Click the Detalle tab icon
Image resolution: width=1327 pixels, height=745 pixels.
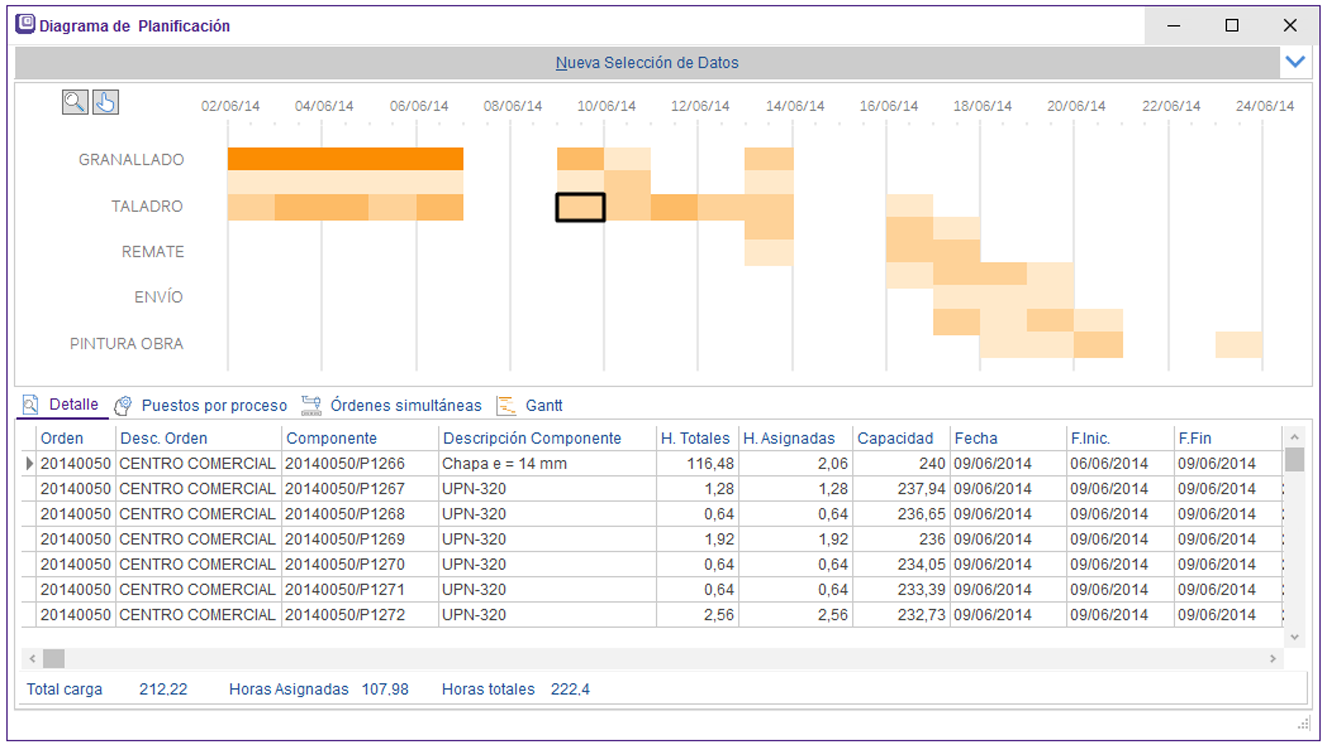(30, 405)
